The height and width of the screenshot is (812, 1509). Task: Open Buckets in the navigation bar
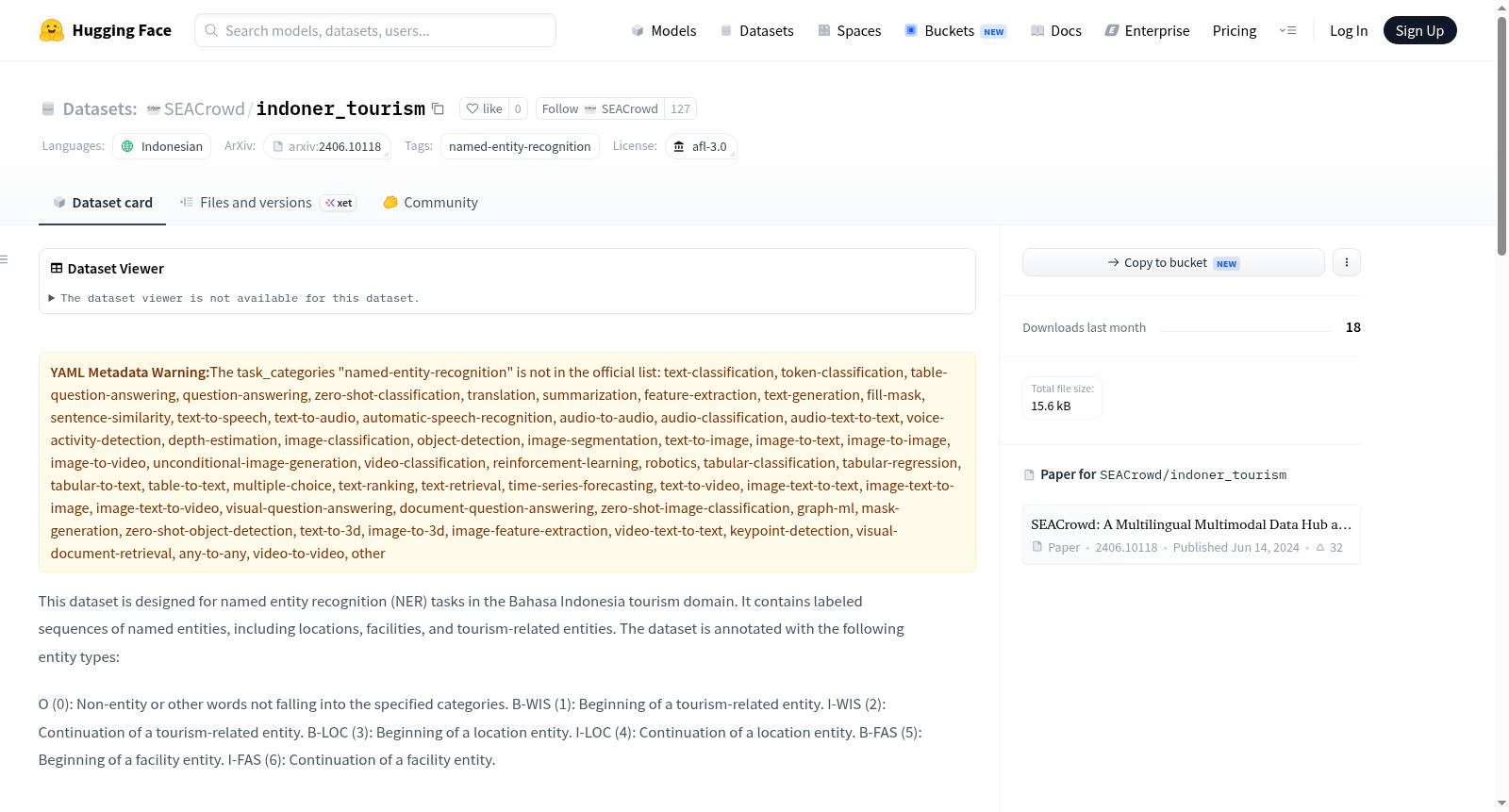[955, 30]
